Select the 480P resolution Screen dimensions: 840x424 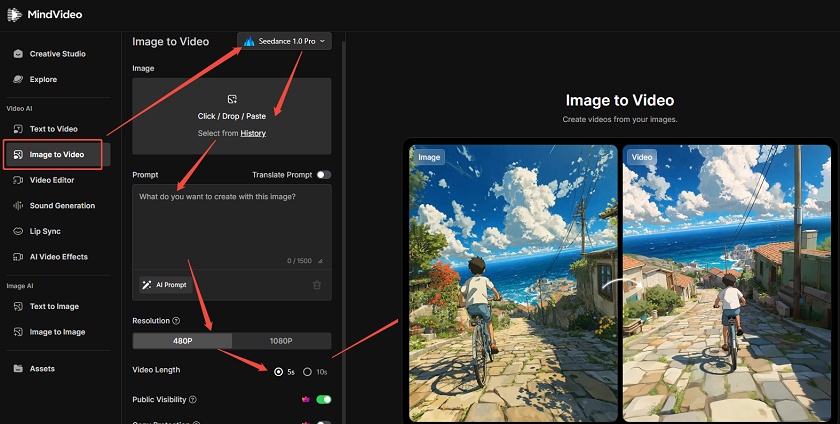coord(182,341)
